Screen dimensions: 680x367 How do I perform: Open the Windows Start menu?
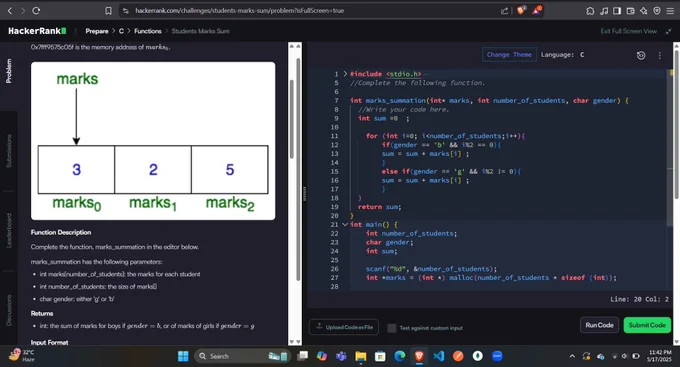click(x=183, y=356)
